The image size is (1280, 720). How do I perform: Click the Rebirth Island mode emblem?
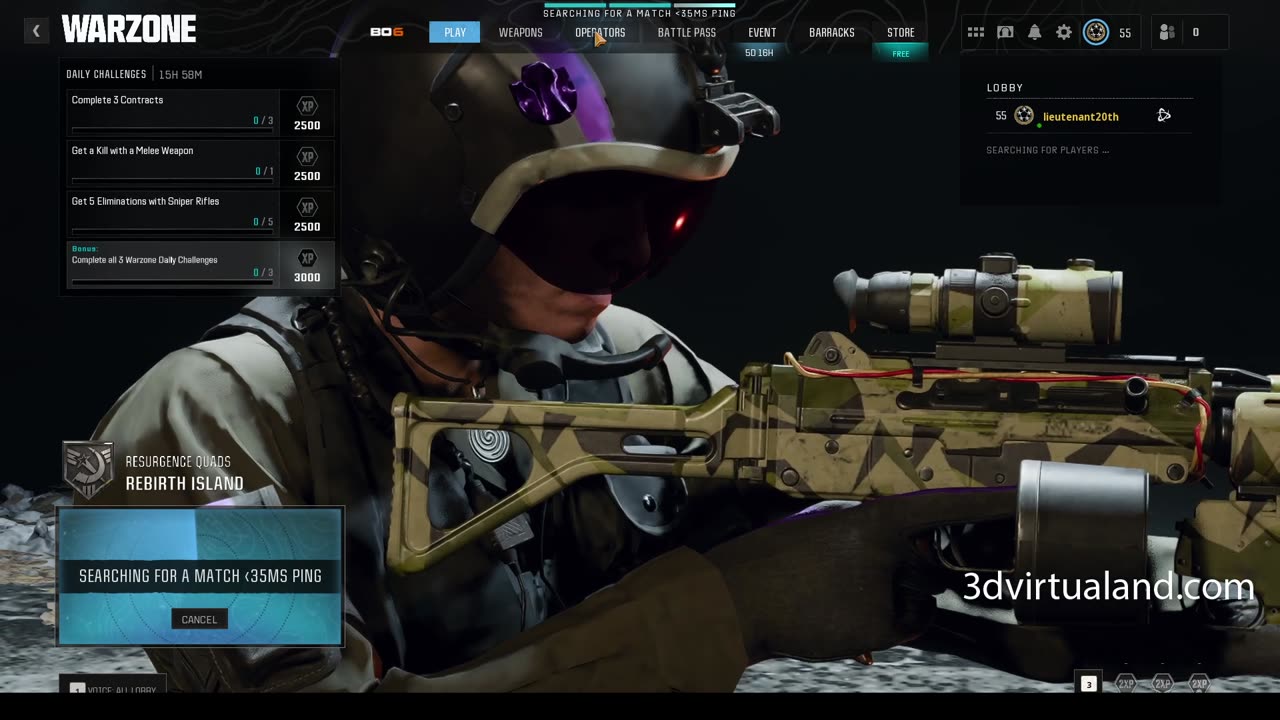[x=88, y=468]
